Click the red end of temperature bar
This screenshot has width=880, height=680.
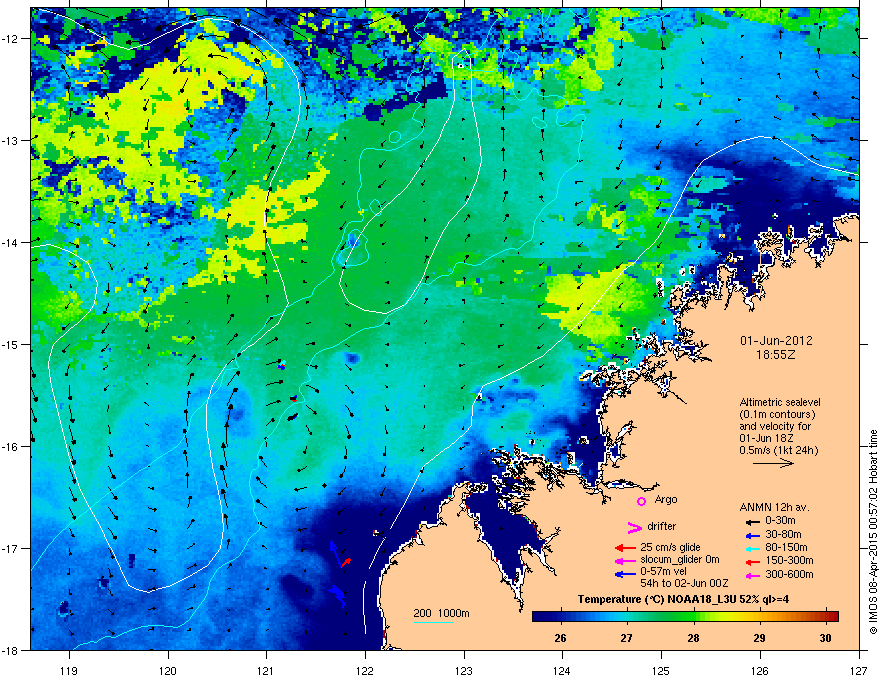[832, 617]
